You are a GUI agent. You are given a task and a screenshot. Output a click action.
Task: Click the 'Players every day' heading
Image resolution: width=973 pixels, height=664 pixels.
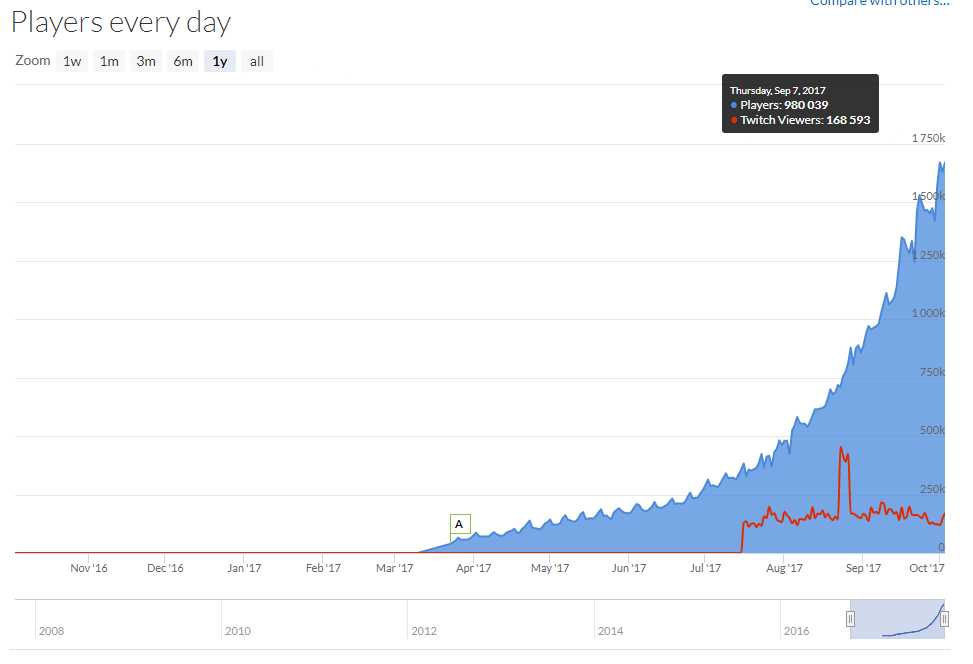click(x=121, y=22)
